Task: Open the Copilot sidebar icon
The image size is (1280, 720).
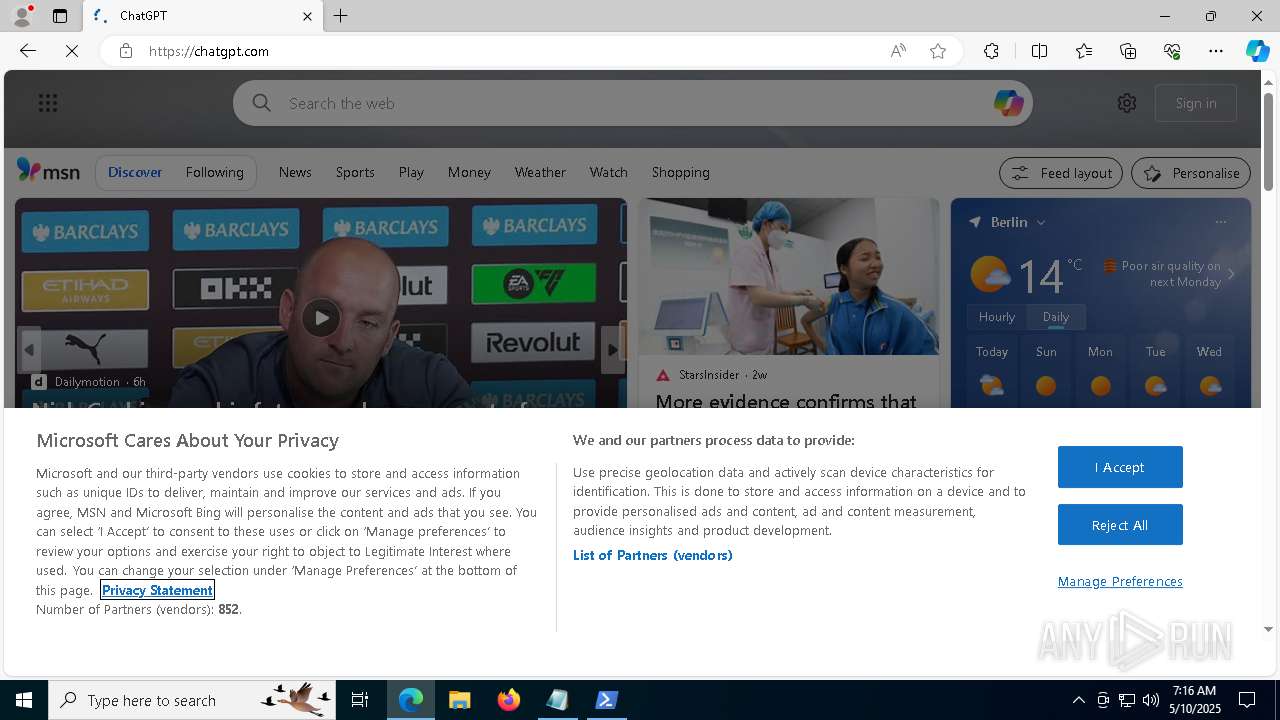Action: [x=1257, y=51]
